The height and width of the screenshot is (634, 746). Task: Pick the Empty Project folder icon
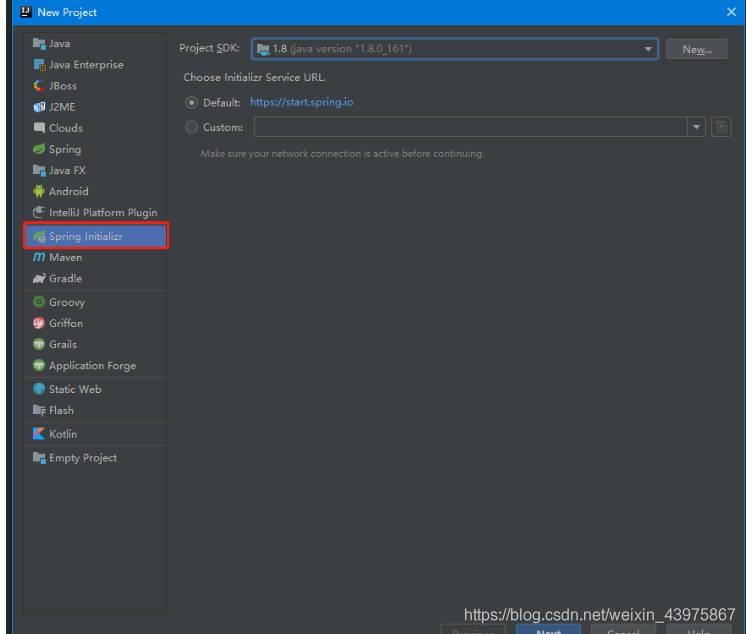click(39, 458)
